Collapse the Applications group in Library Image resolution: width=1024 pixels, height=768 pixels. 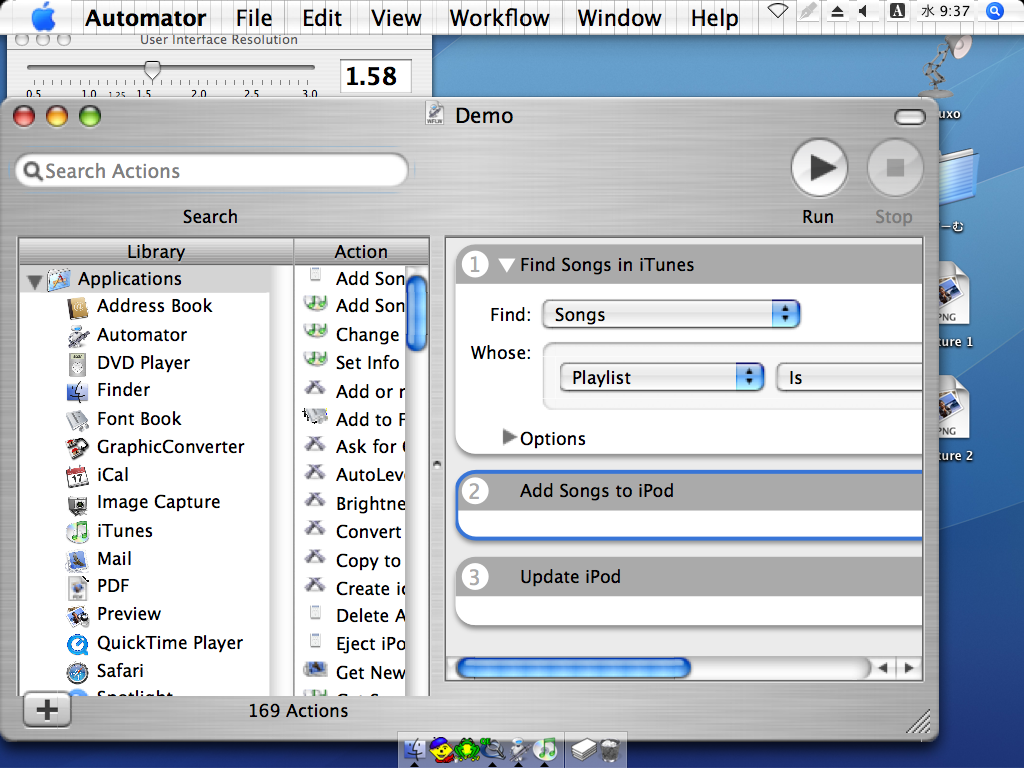tap(35, 281)
